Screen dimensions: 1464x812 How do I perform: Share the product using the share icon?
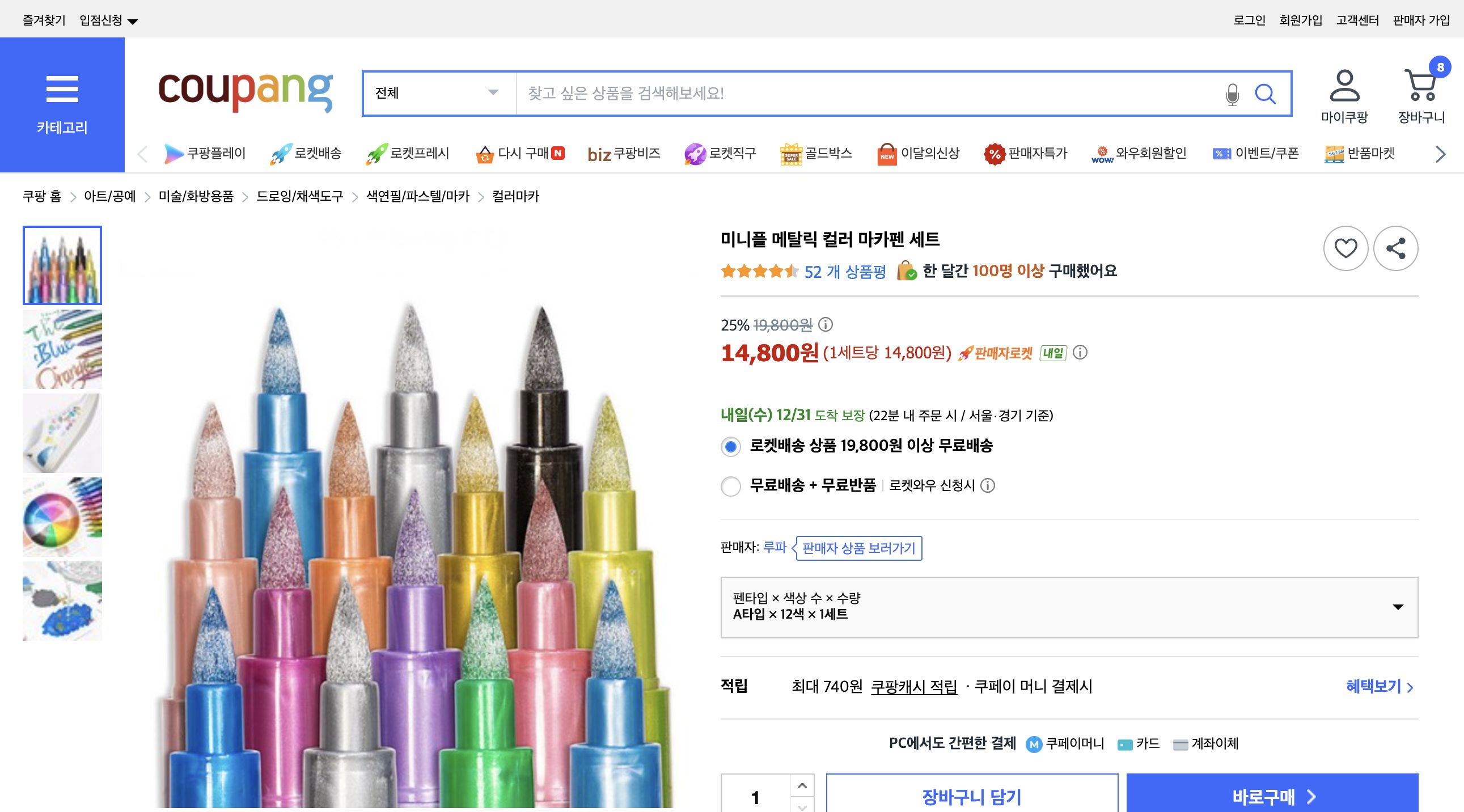pos(1396,248)
